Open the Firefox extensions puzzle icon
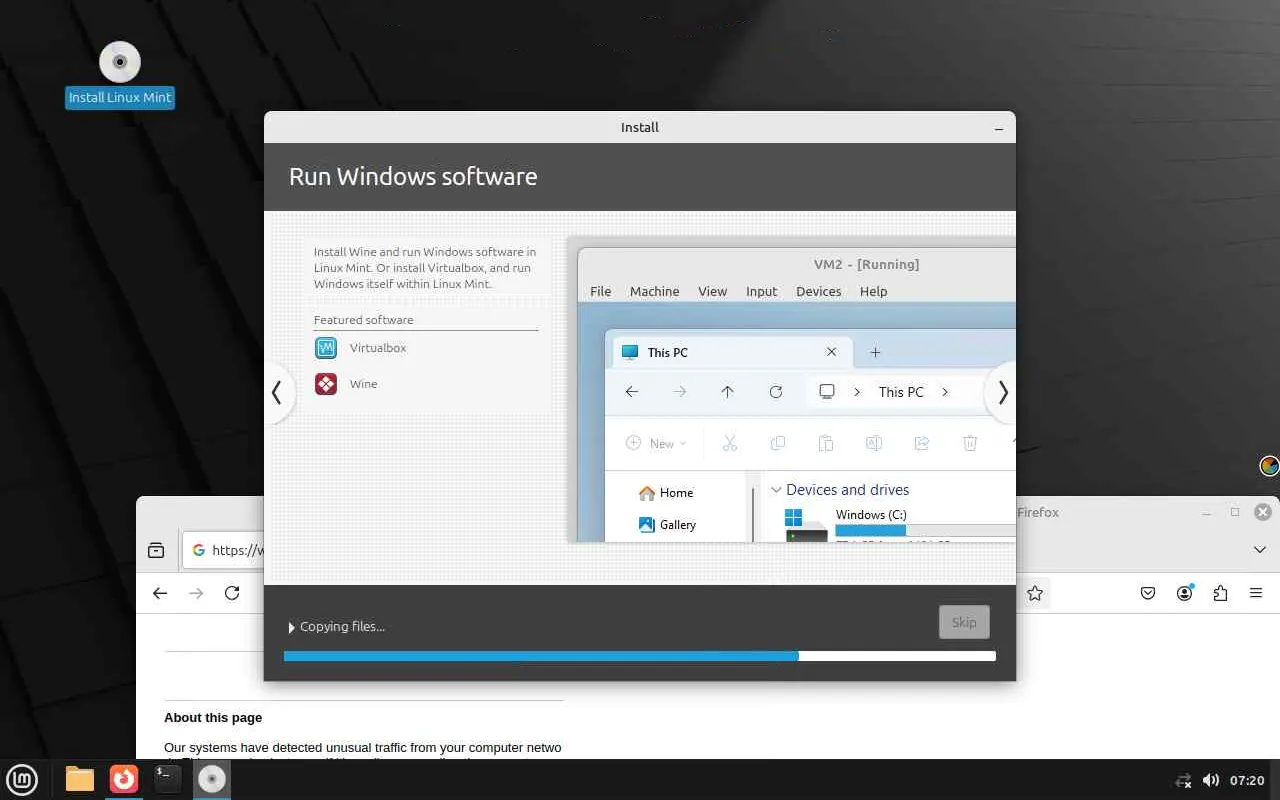Screen dimensions: 1280x800 (x=1220, y=593)
